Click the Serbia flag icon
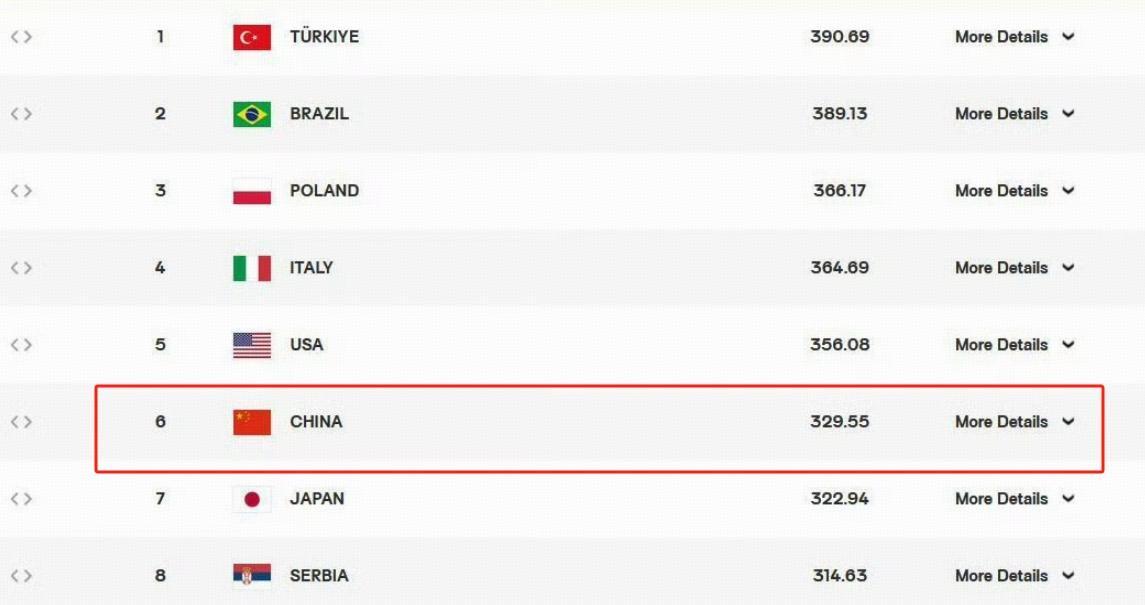This screenshot has width=1145, height=605. pos(252,576)
